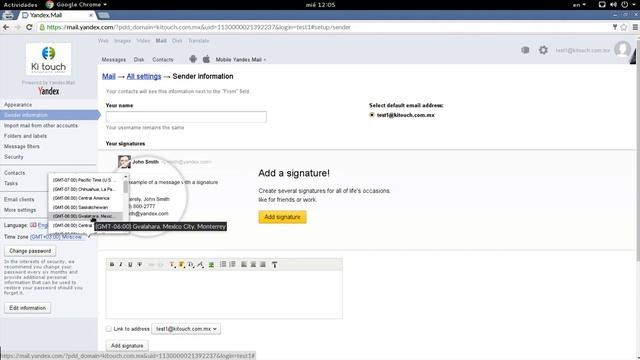Open Actividades in the top bar

point(20,5)
